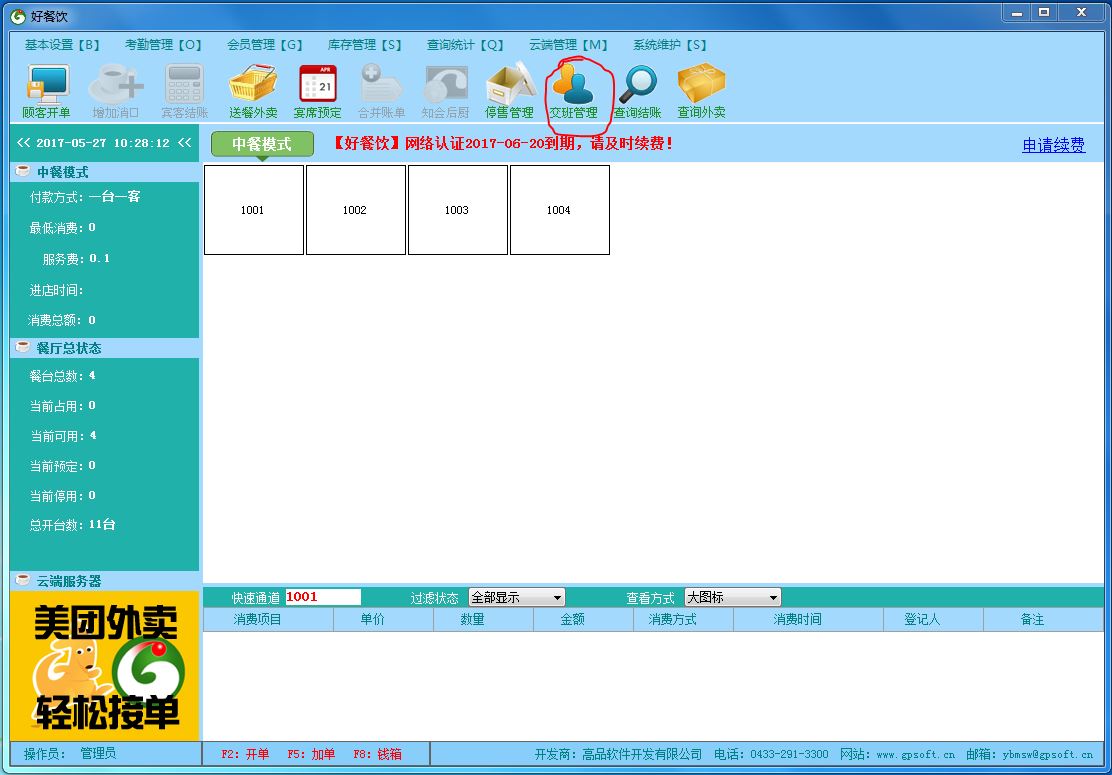The image size is (1112, 775).
Task: Open 停售管理 box icon
Action: (x=509, y=91)
